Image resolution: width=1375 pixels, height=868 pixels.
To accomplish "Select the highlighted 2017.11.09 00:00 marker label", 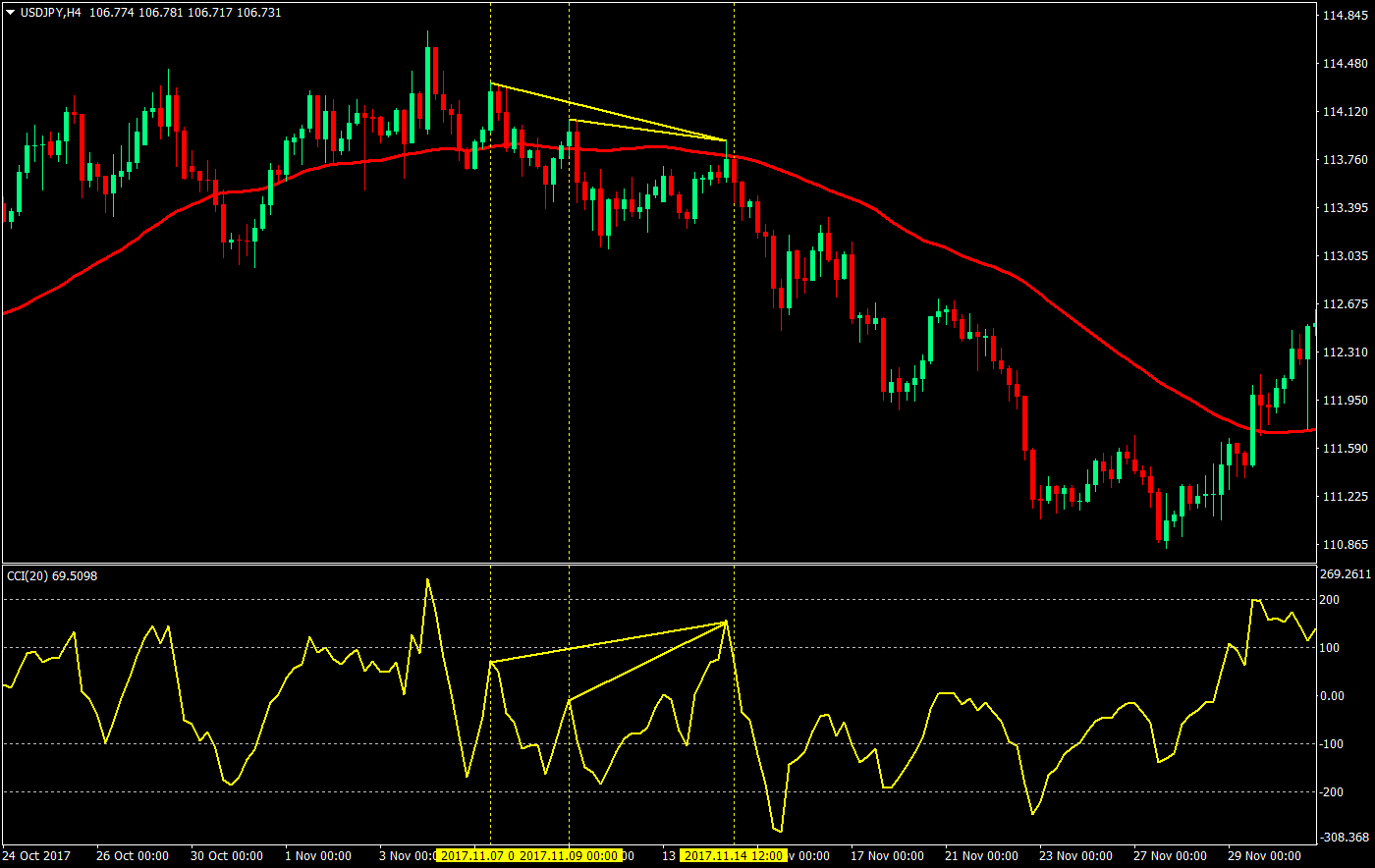I will 570,856.
